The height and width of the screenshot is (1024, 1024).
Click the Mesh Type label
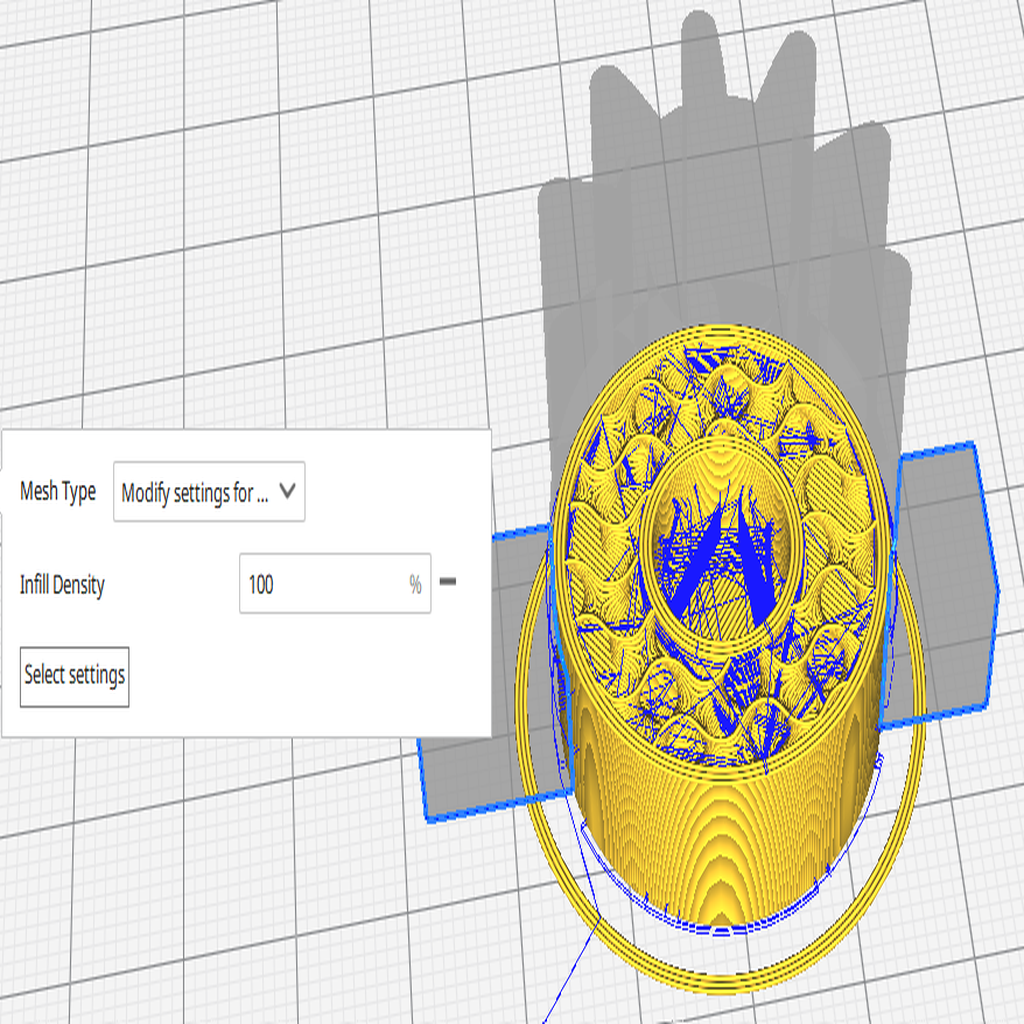[58, 492]
